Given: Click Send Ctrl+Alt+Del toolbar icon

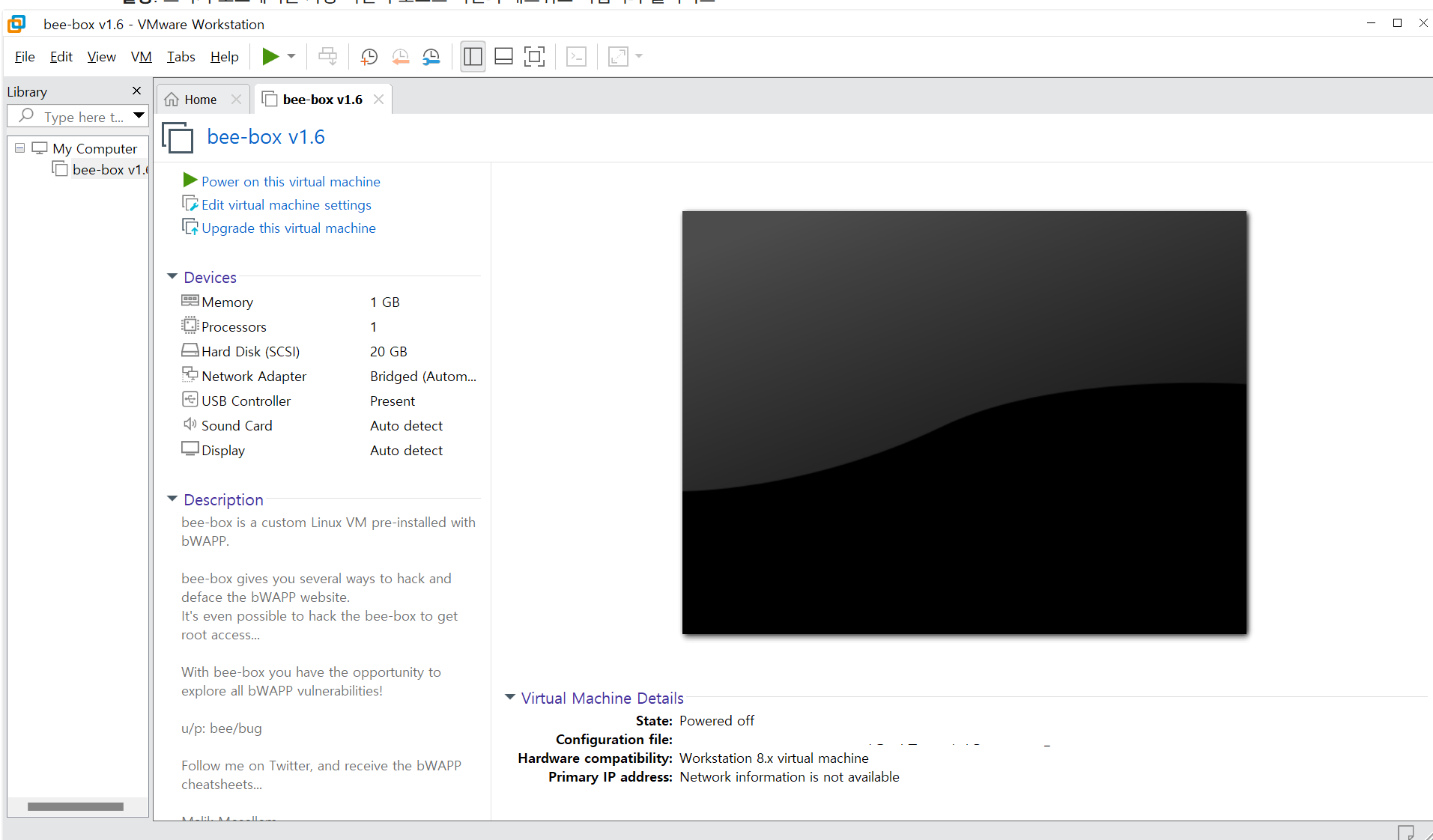Looking at the screenshot, I should (327, 56).
